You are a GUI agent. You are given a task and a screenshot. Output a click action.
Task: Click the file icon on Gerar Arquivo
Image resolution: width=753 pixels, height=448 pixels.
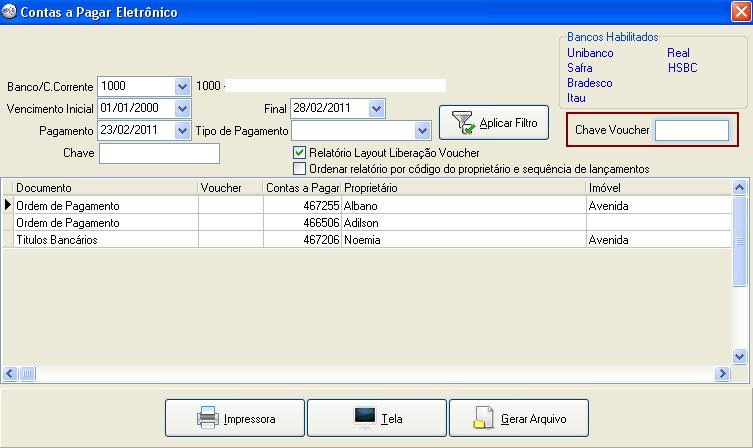[484, 418]
